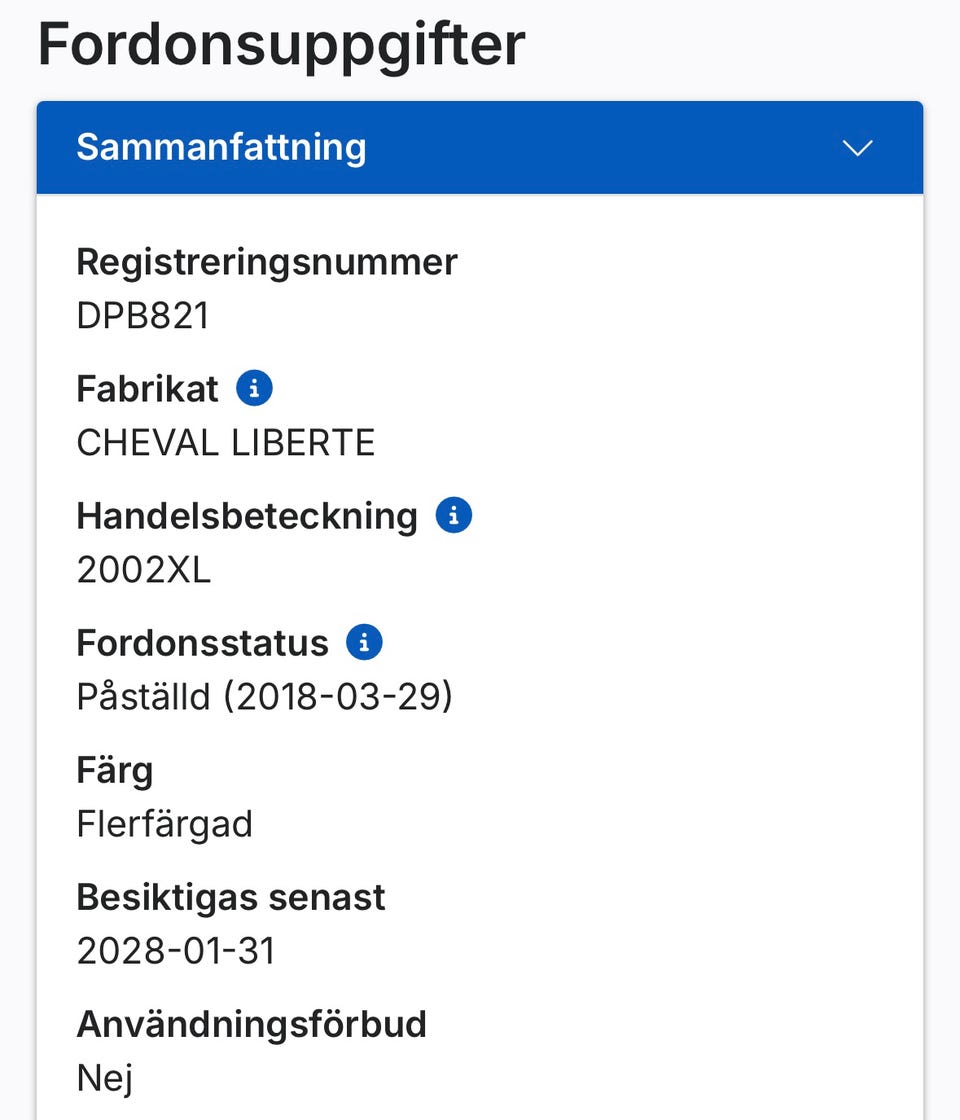Collapse Sammanfattning using the chevron arrow
This screenshot has width=960, height=1120.
pos(857,148)
